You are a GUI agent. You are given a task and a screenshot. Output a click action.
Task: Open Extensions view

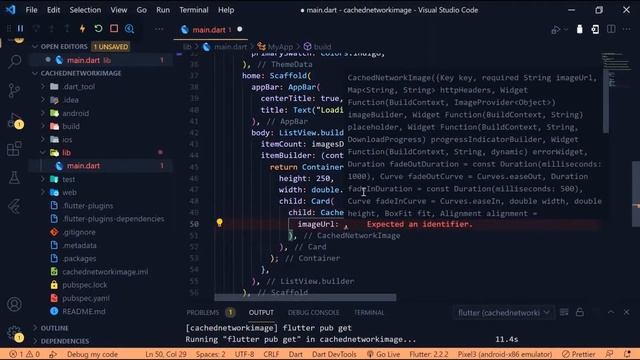click(14, 149)
